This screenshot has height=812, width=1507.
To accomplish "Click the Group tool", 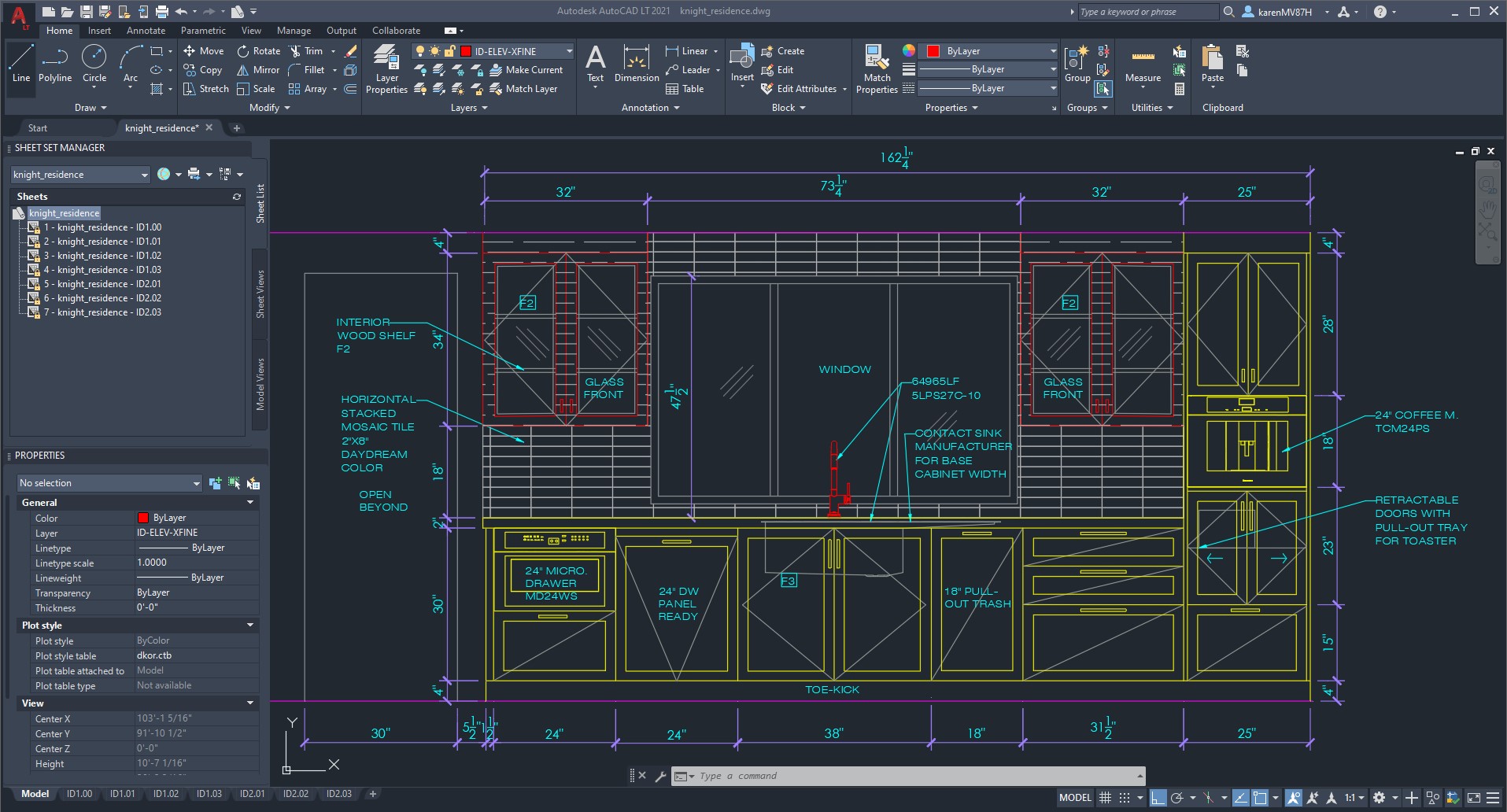I will (1077, 65).
